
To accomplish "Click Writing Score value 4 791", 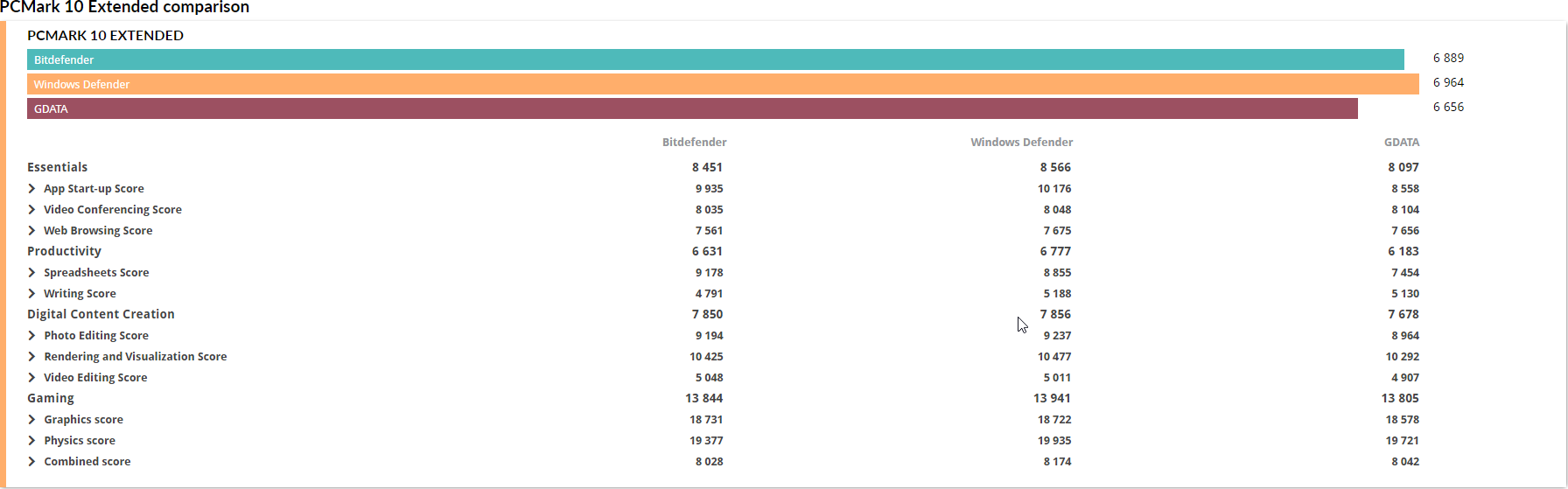I will click(x=710, y=294).
